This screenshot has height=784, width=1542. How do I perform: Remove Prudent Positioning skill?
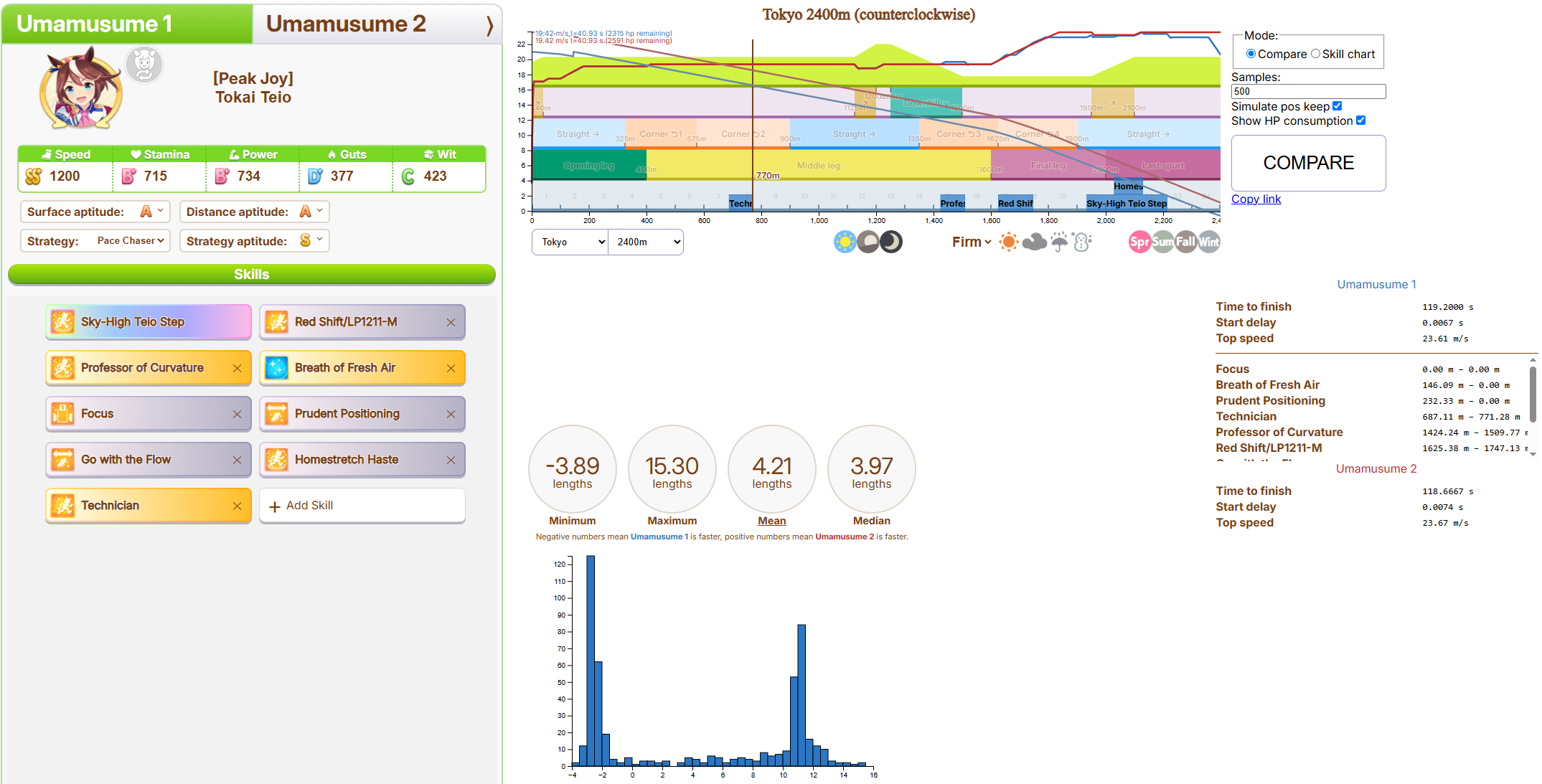click(x=451, y=415)
